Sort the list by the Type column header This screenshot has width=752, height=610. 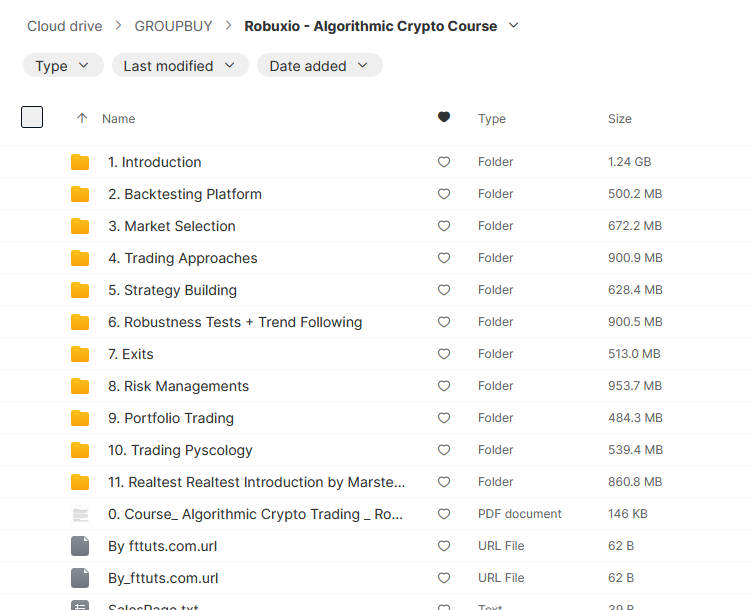(x=492, y=119)
